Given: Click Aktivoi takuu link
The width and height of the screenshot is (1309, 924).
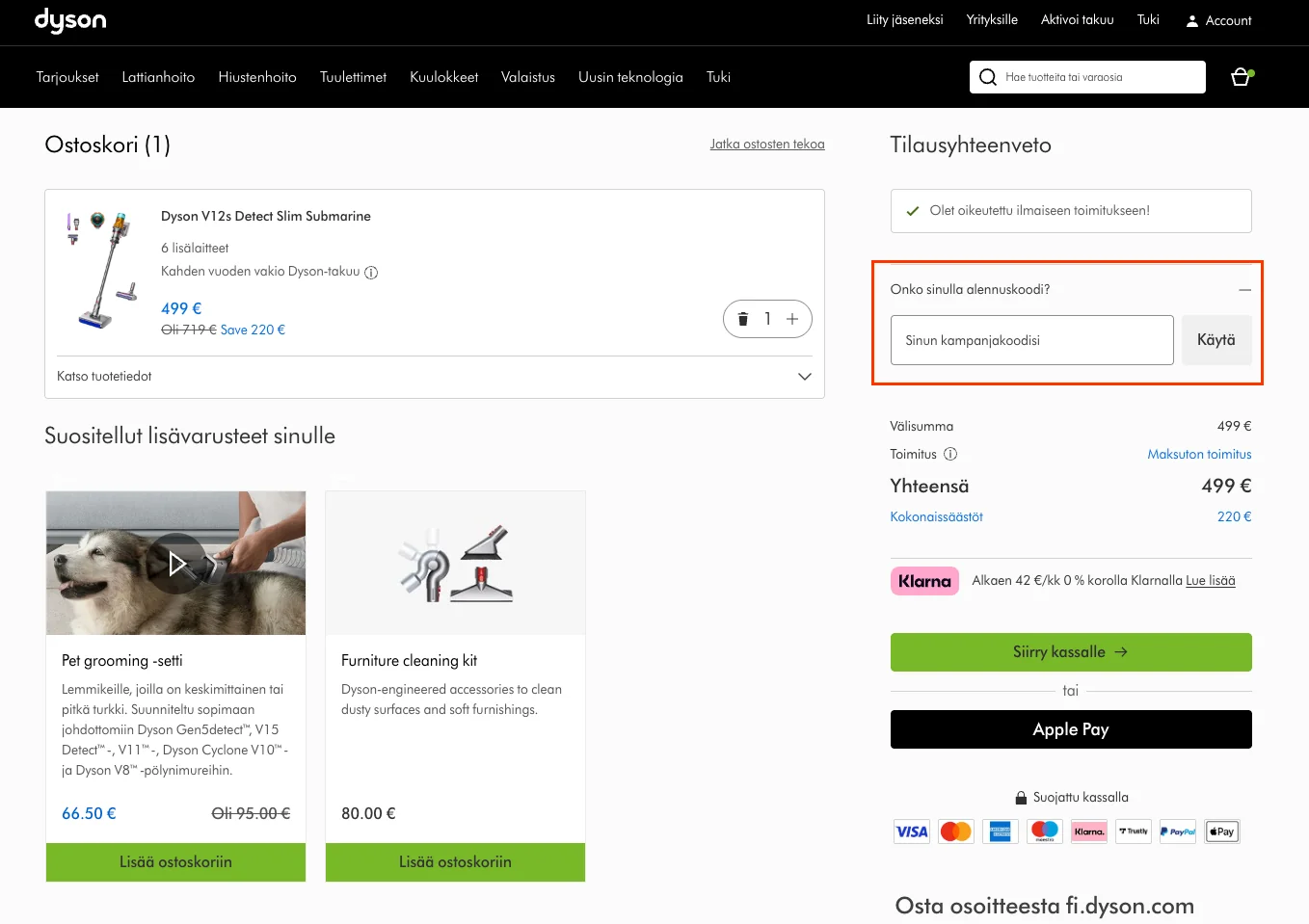Looking at the screenshot, I should click(1077, 19).
